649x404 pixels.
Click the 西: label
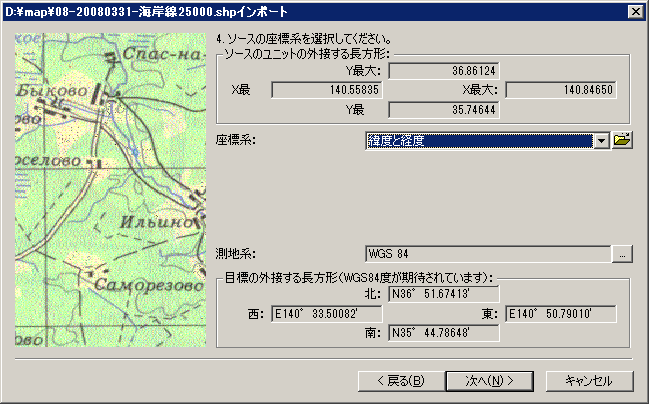(256, 314)
